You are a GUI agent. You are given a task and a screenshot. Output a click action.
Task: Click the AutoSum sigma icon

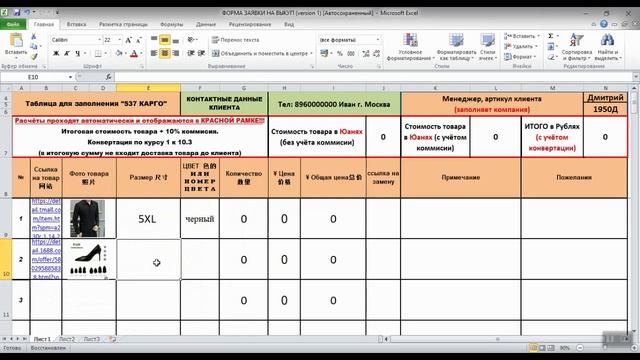click(551, 36)
